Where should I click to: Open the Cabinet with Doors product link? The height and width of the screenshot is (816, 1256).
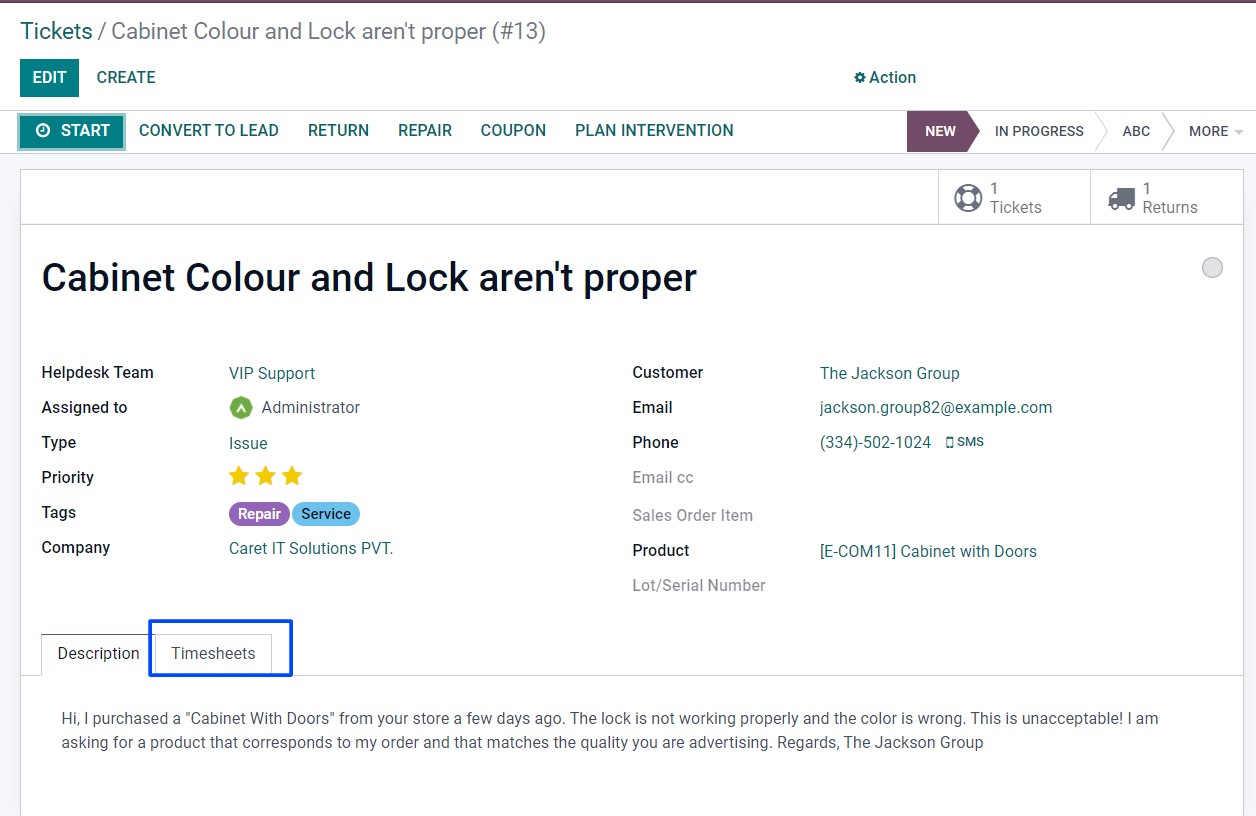[928, 551]
